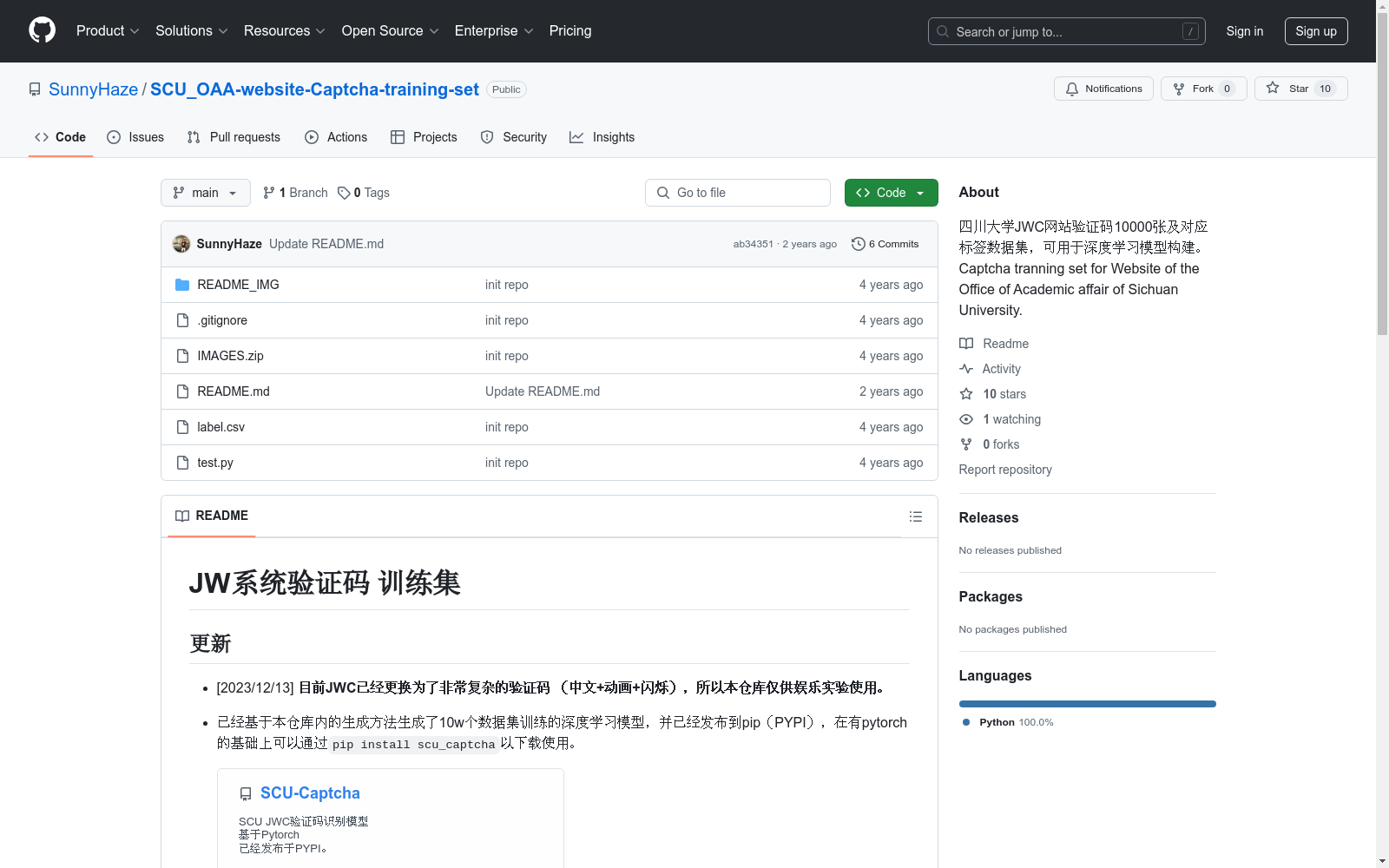Click the .gitignore file icon
The height and width of the screenshot is (868, 1389).
pos(182,320)
